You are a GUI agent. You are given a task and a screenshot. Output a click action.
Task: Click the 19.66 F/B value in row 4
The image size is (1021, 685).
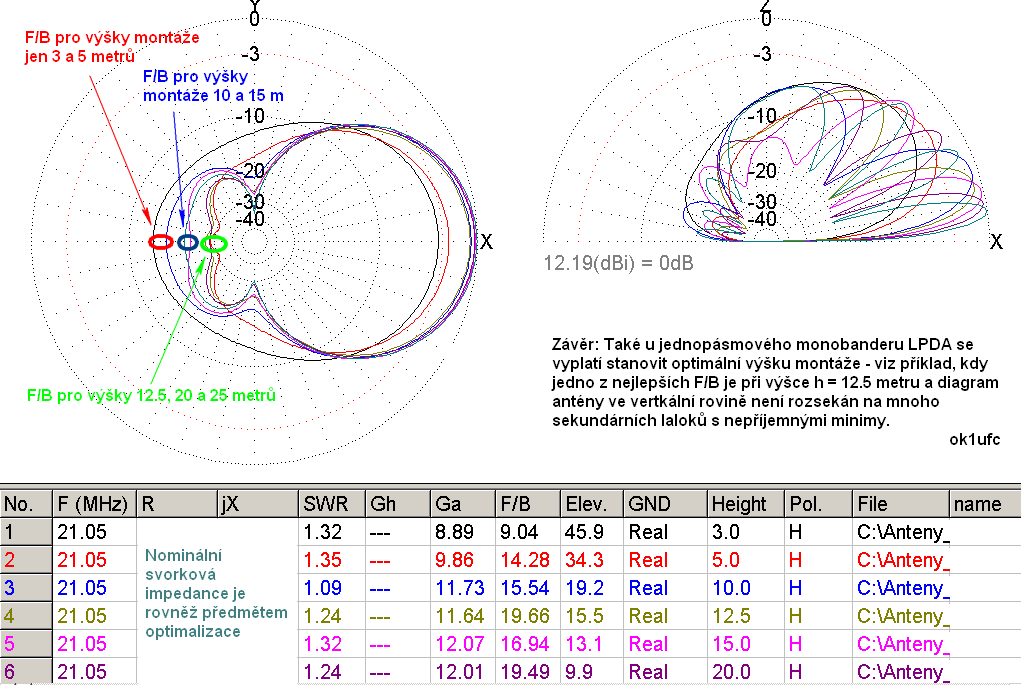524,616
